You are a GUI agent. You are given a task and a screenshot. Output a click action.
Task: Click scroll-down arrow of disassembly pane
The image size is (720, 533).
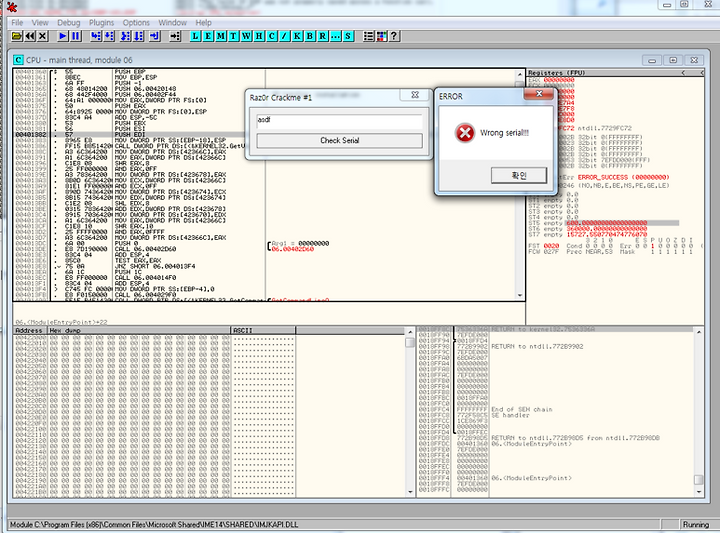520,295
